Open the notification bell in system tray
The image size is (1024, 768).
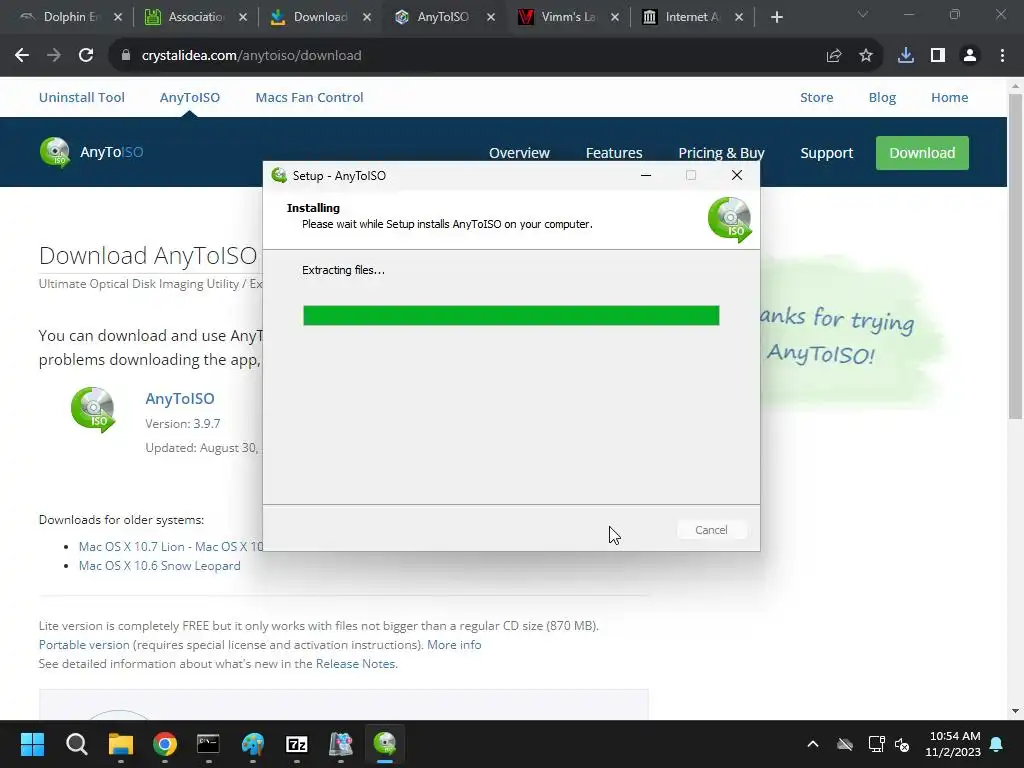(997, 744)
